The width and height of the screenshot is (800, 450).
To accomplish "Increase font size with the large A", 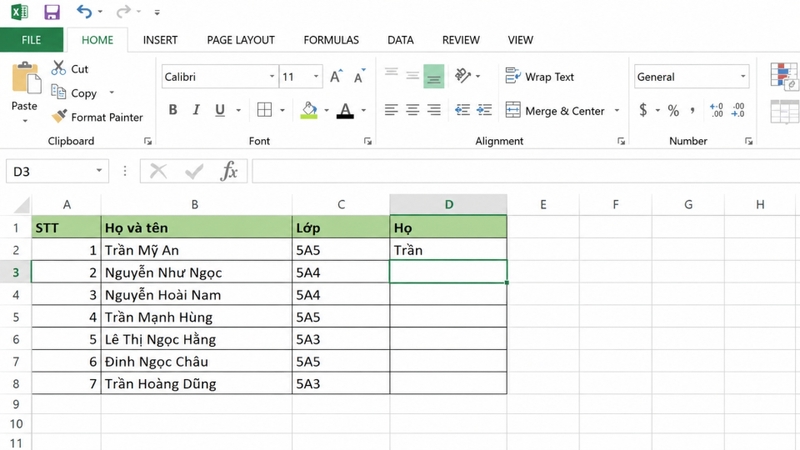I will click(336, 76).
